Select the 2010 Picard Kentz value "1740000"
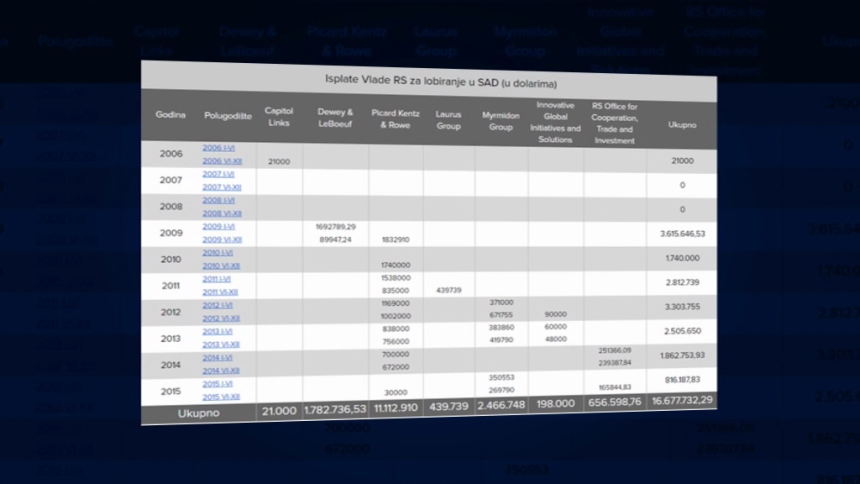Image resolution: width=860 pixels, height=484 pixels. coord(395,265)
